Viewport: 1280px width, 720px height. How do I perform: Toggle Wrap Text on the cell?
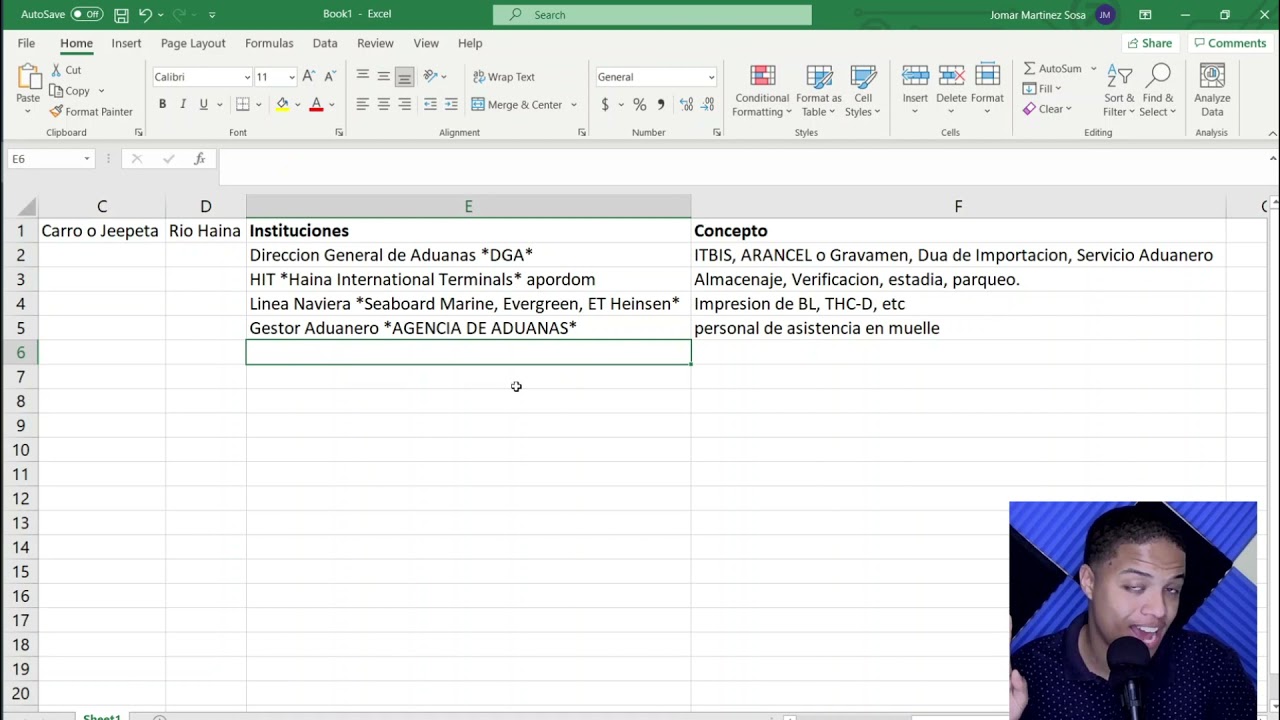(x=504, y=77)
